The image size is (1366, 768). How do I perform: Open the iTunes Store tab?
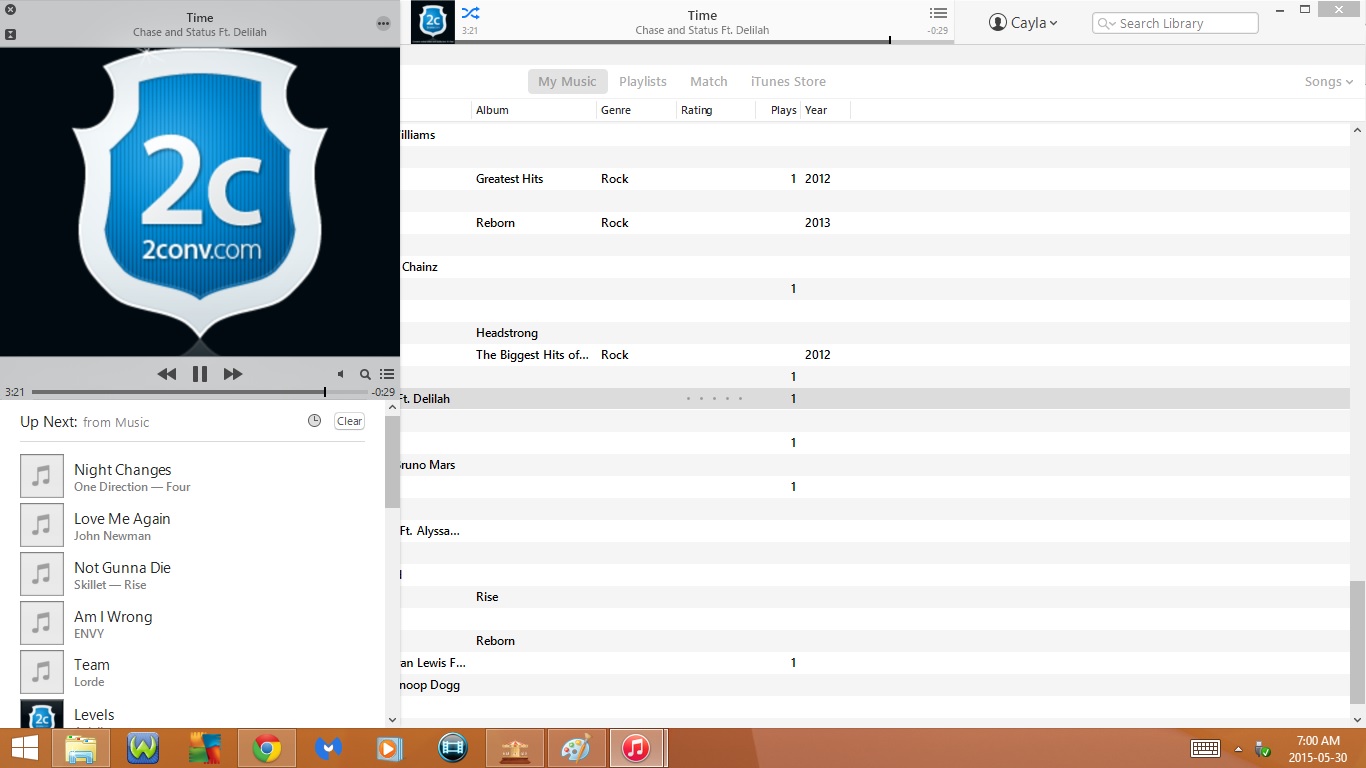[x=788, y=82]
